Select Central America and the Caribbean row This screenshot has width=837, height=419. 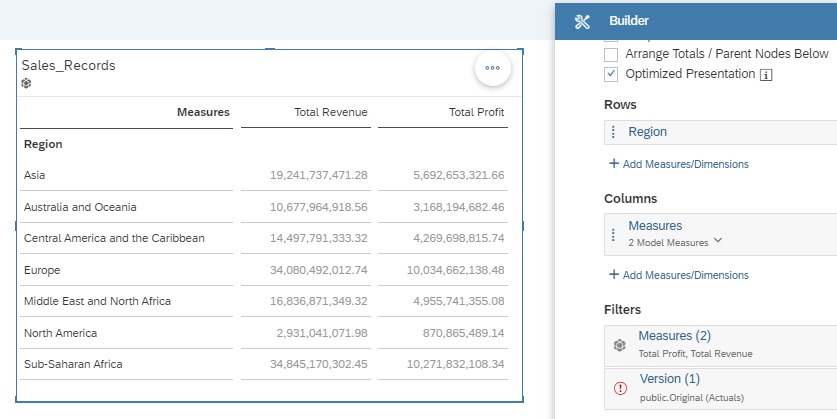[114, 238]
